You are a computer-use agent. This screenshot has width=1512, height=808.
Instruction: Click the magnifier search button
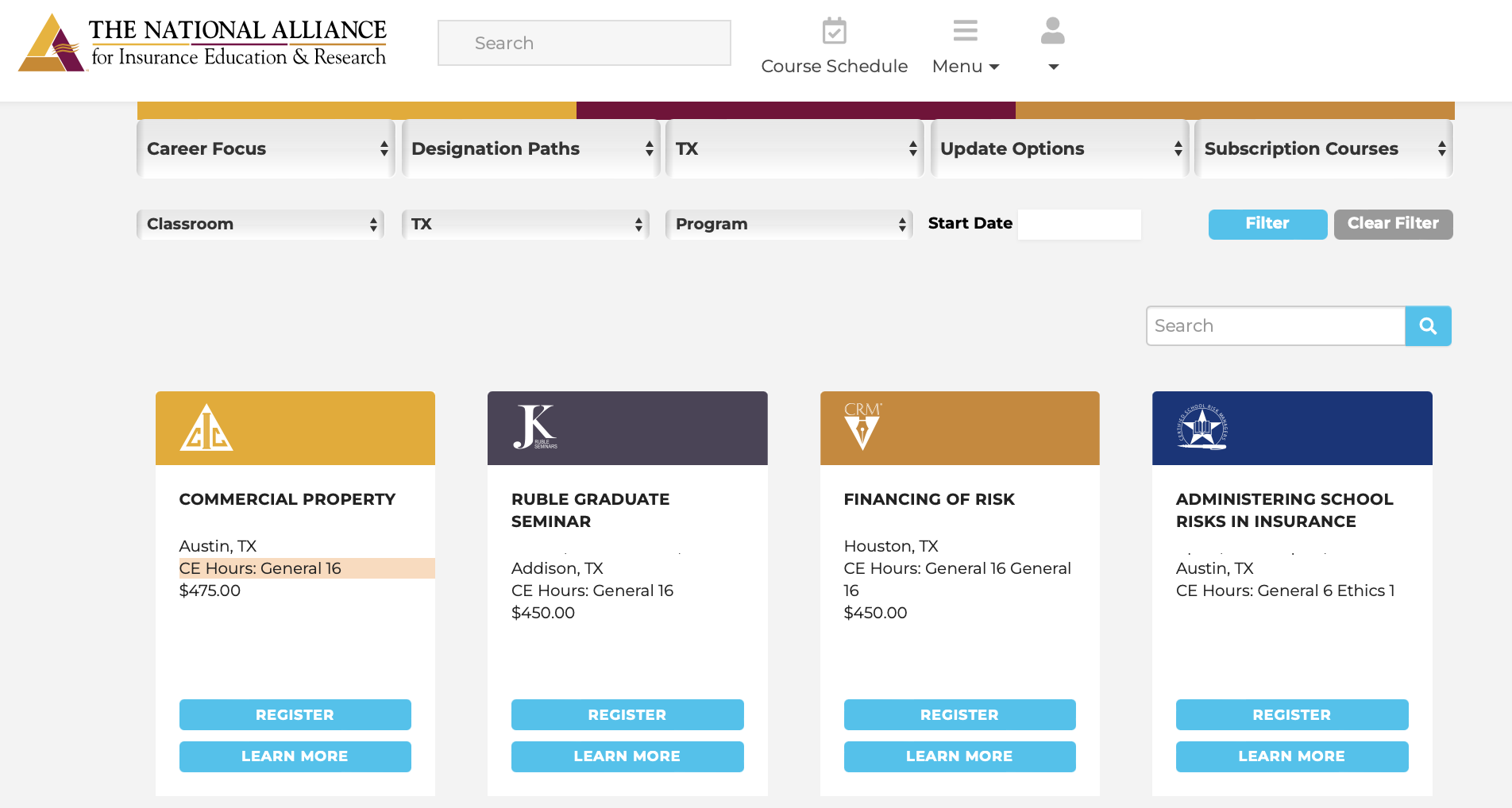pyautogui.click(x=1428, y=326)
